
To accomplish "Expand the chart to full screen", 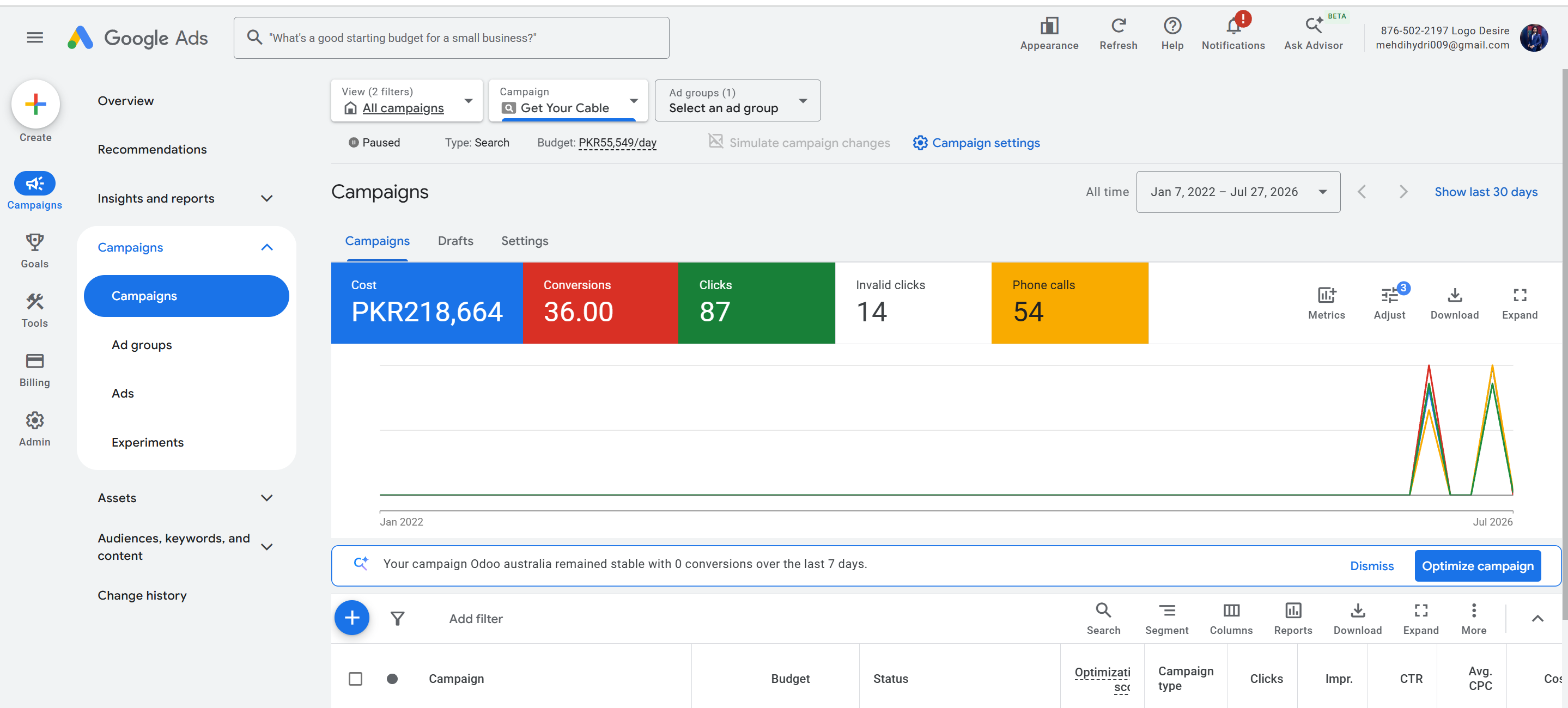I will tap(1520, 303).
